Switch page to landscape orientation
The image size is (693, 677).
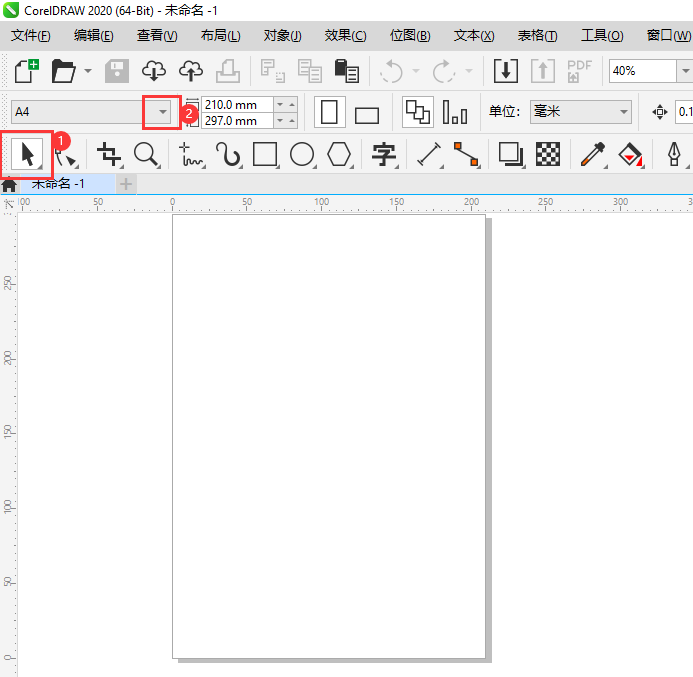click(x=367, y=113)
